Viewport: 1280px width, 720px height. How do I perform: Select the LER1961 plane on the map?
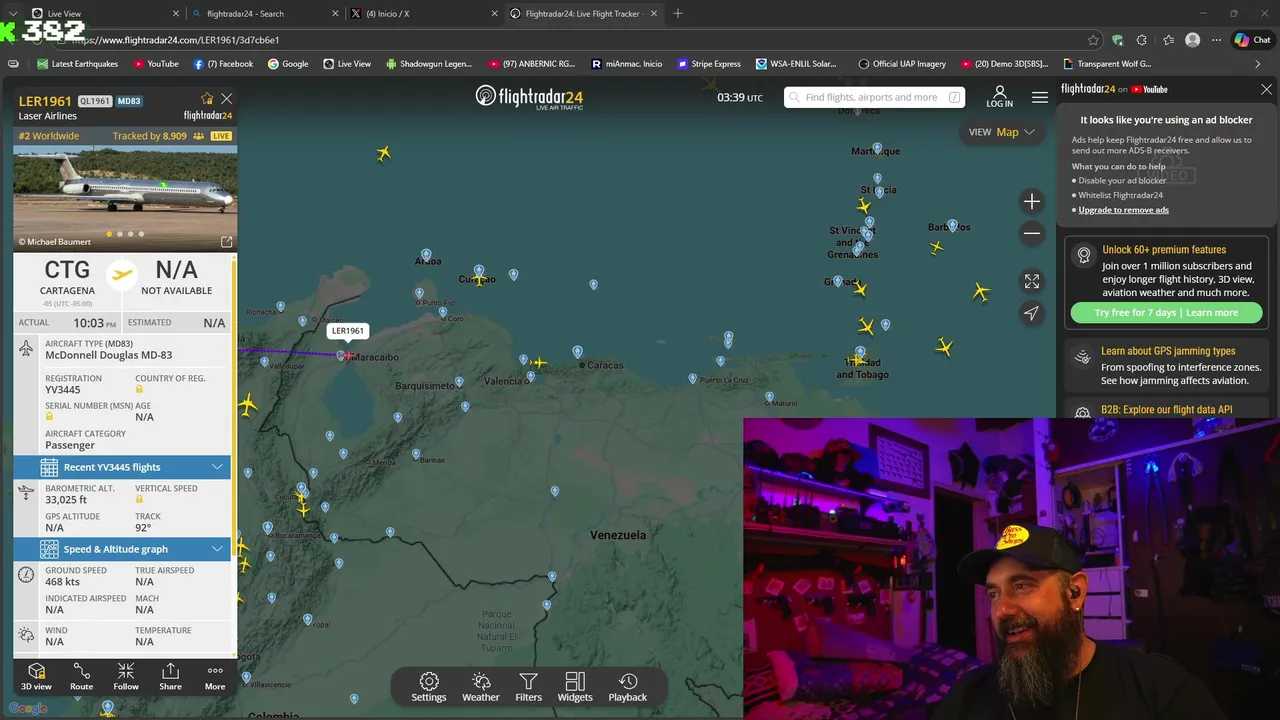click(x=348, y=355)
